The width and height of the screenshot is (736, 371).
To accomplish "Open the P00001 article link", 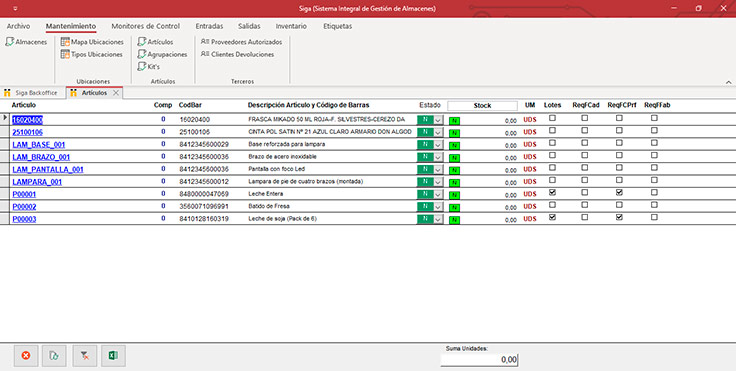I will pos(24,194).
